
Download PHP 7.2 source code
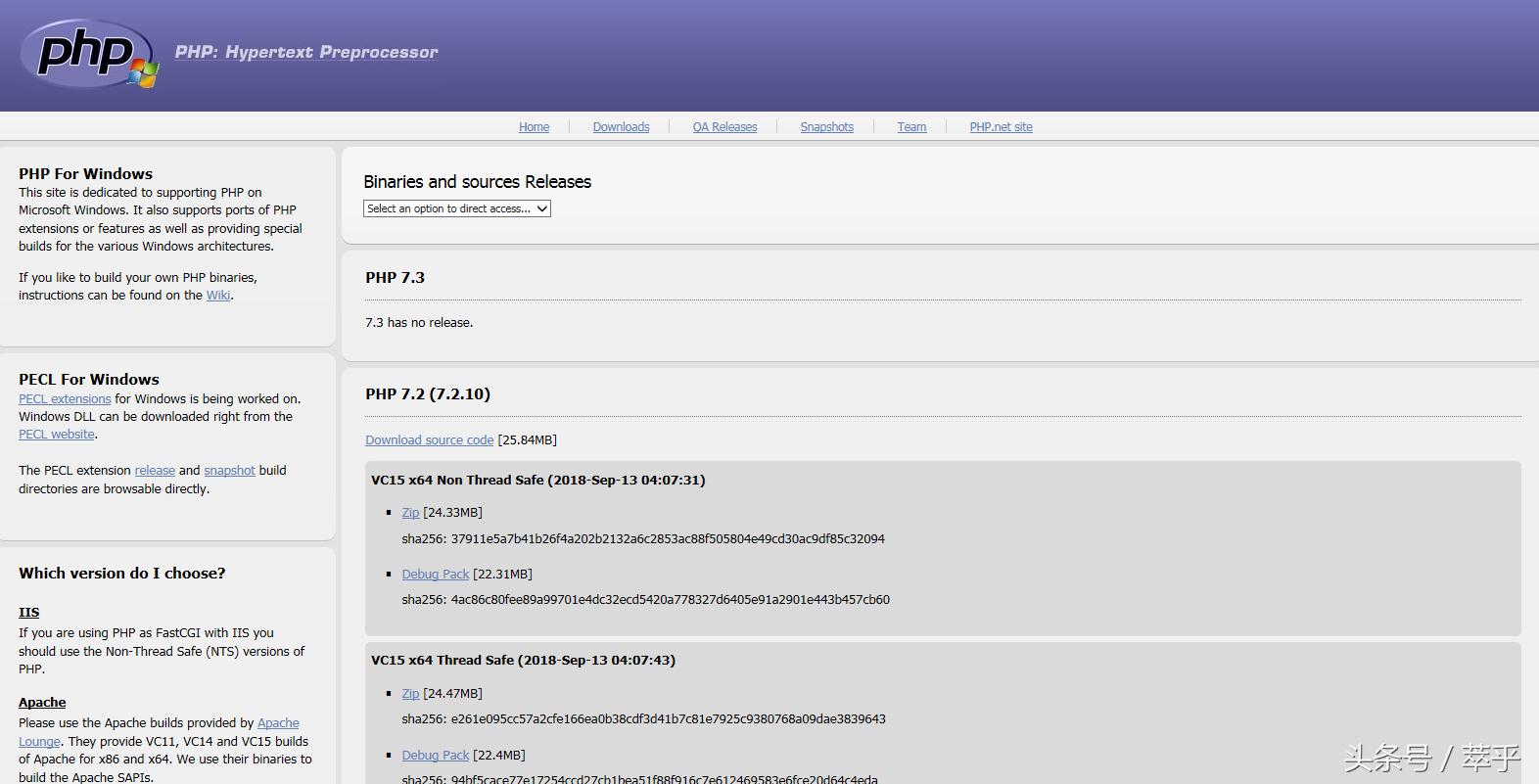[429, 440]
